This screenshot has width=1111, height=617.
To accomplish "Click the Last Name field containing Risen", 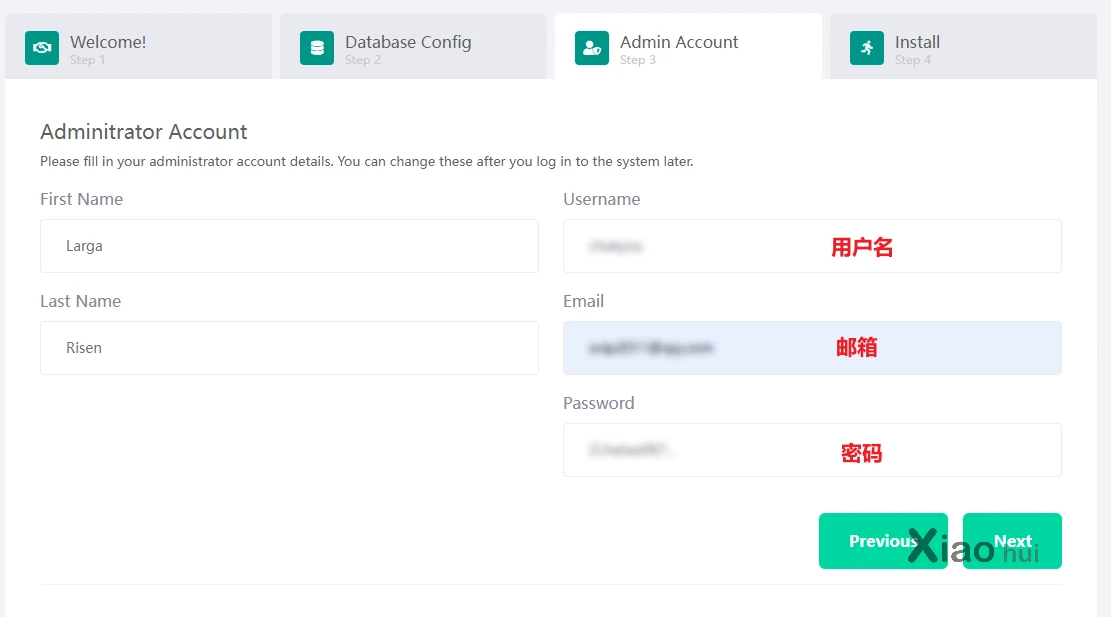I will click(x=289, y=348).
